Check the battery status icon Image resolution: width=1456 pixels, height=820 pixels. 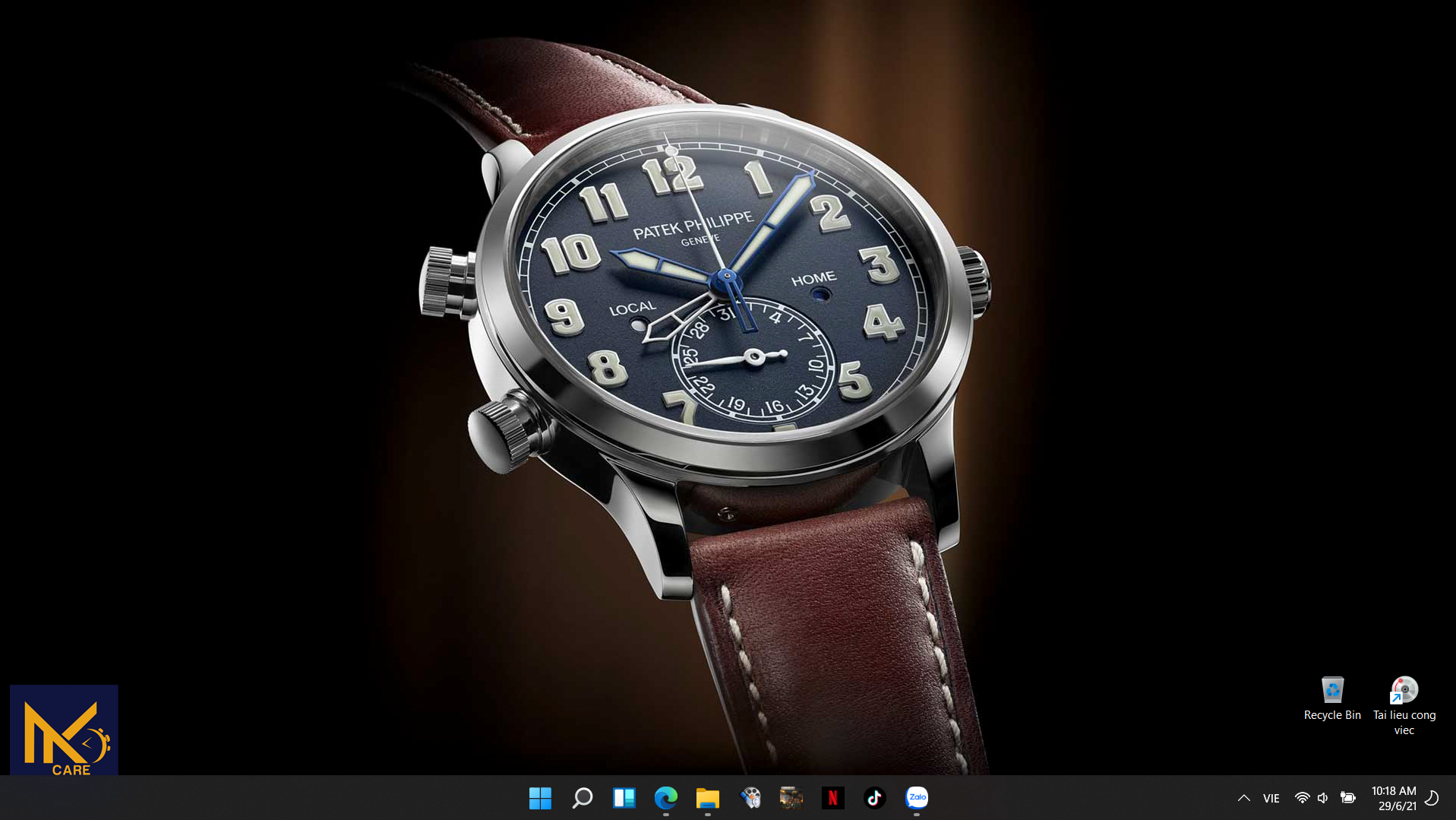(x=1348, y=798)
